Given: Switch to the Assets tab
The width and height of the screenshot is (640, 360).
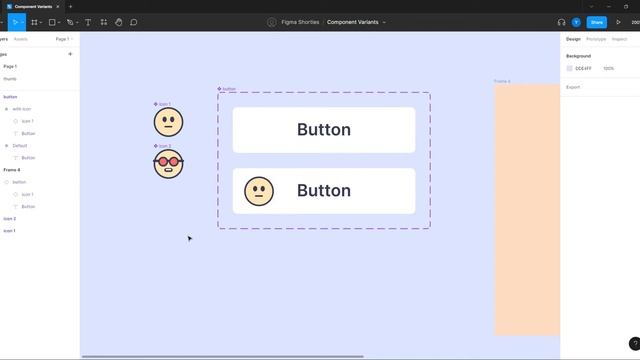Looking at the screenshot, I should pyautogui.click(x=20, y=39).
